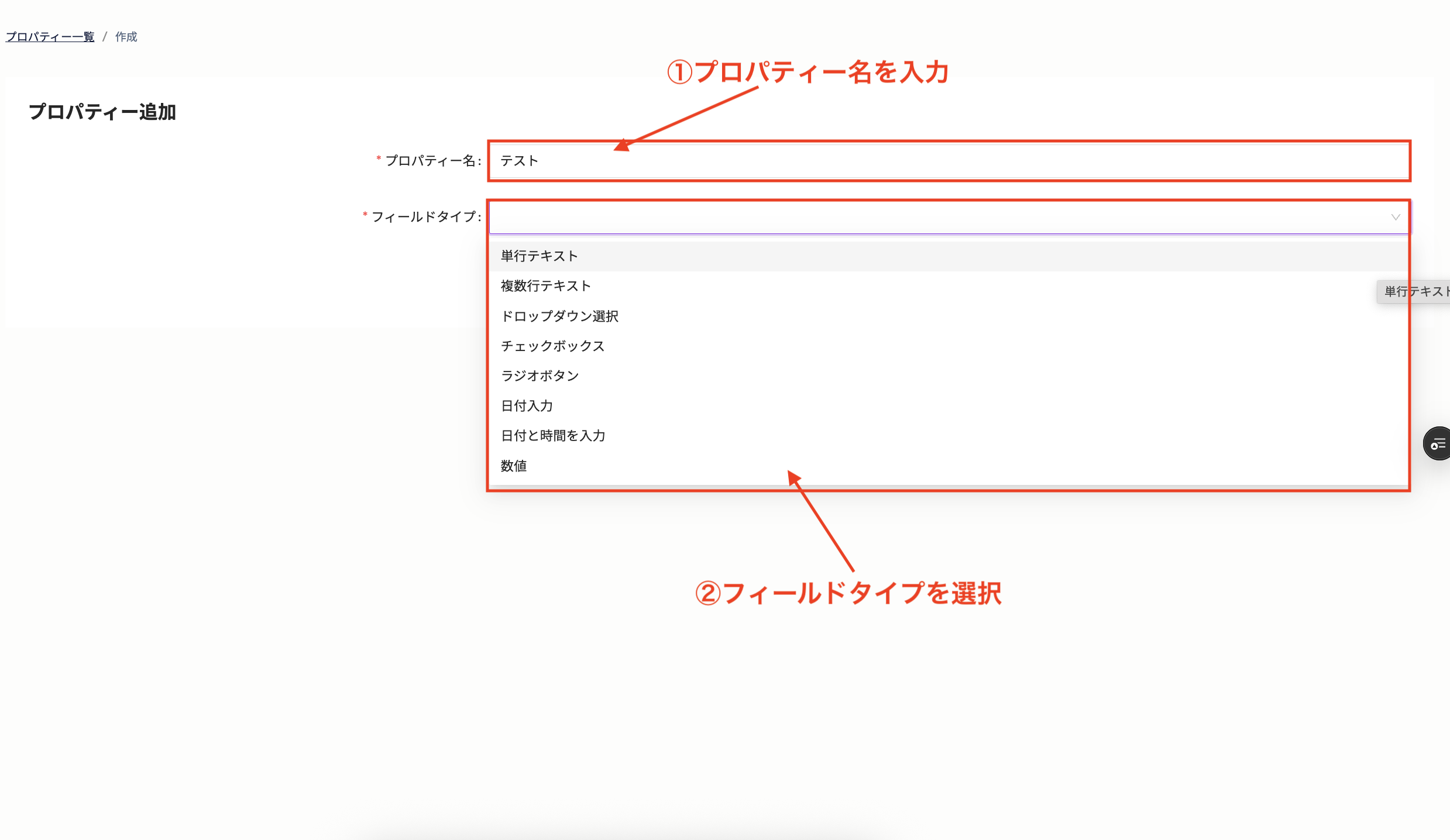
Task: Open the プロパティー一覧 breadcrumb link
Action: coord(49,36)
